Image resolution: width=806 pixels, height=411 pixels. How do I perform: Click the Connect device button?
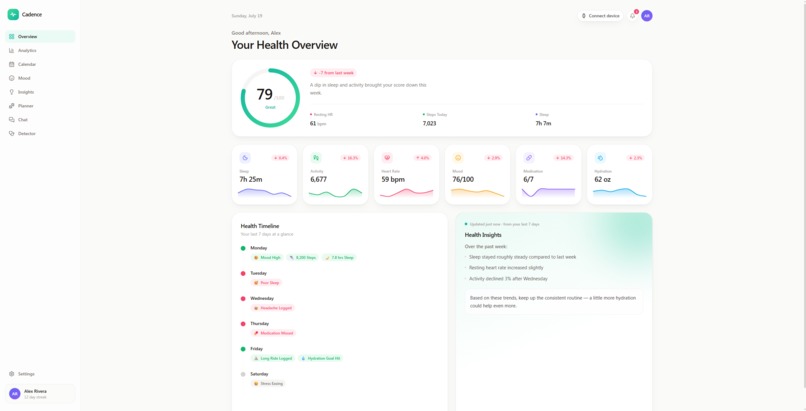coord(600,16)
